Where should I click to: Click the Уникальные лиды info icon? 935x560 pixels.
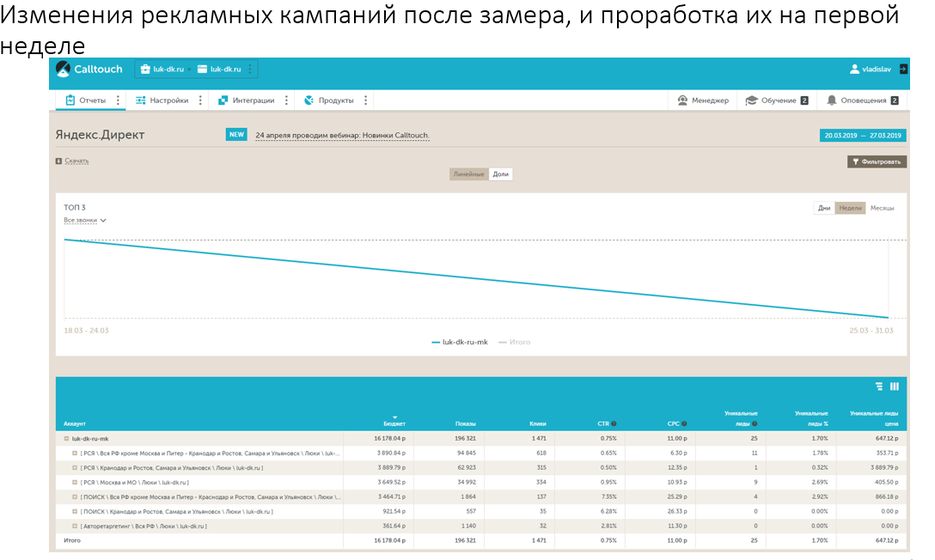click(755, 424)
